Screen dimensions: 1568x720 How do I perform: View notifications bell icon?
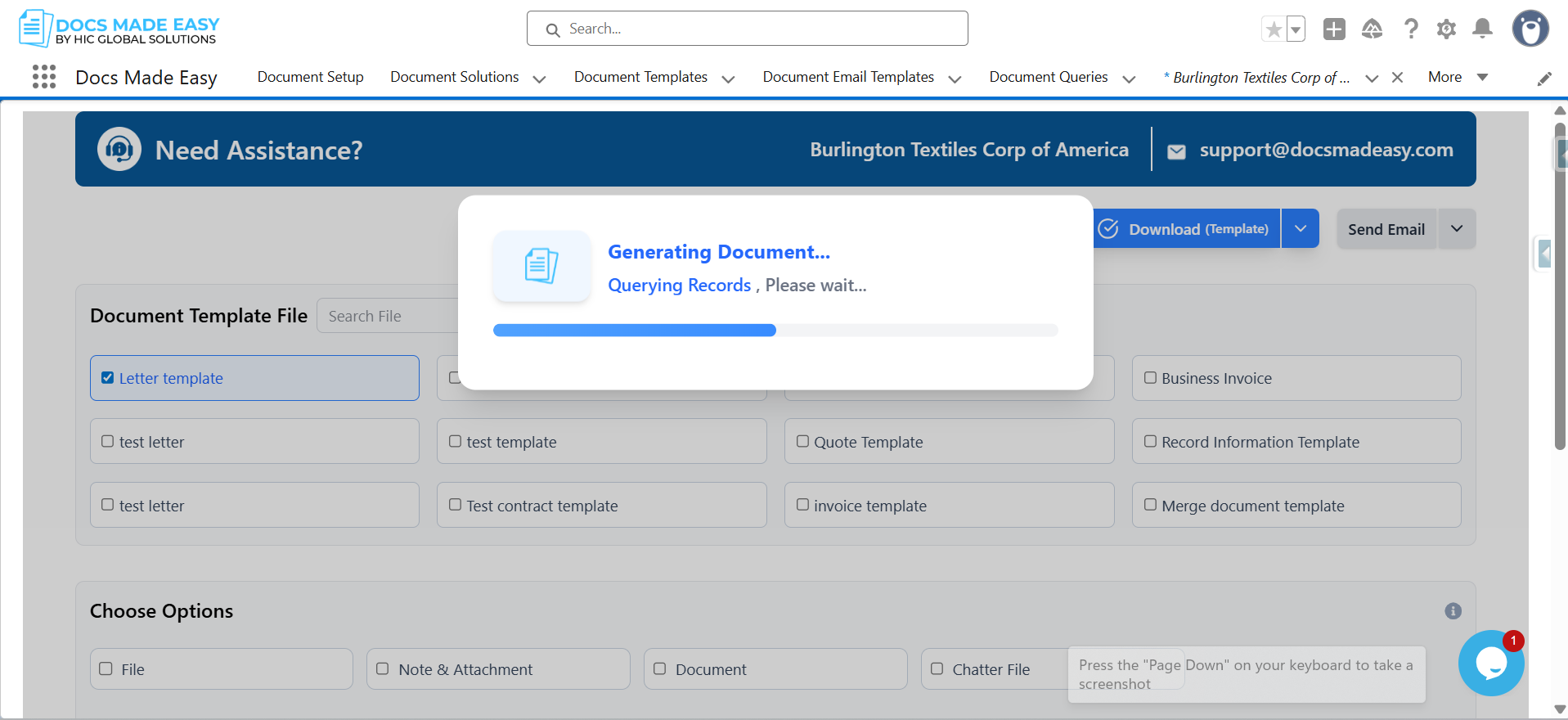(1482, 29)
